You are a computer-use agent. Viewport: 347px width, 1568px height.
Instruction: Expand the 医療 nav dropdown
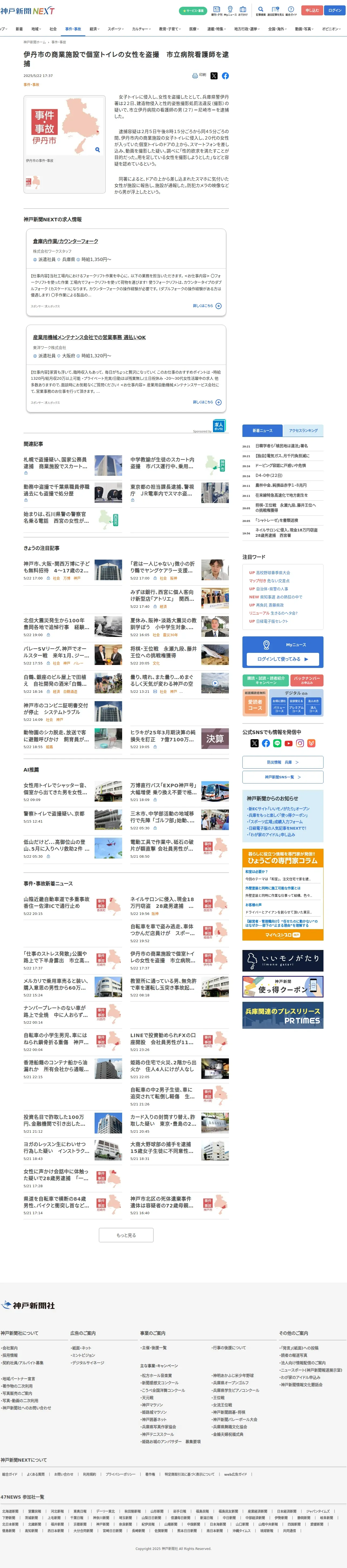(x=194, y=29)
